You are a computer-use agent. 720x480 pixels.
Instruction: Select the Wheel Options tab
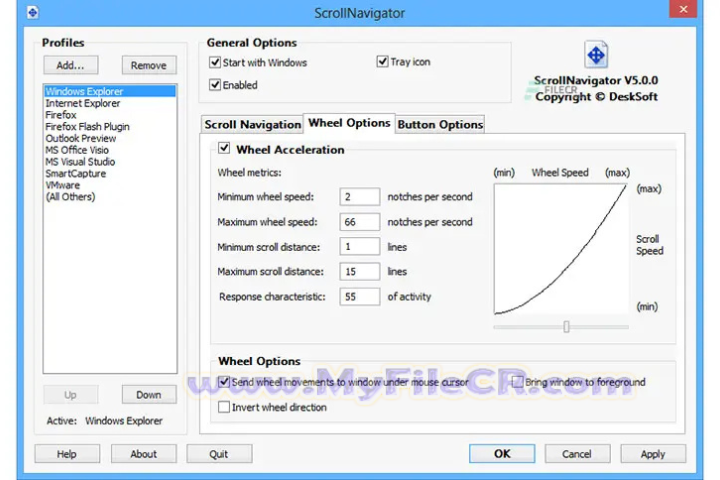point(349,123)
